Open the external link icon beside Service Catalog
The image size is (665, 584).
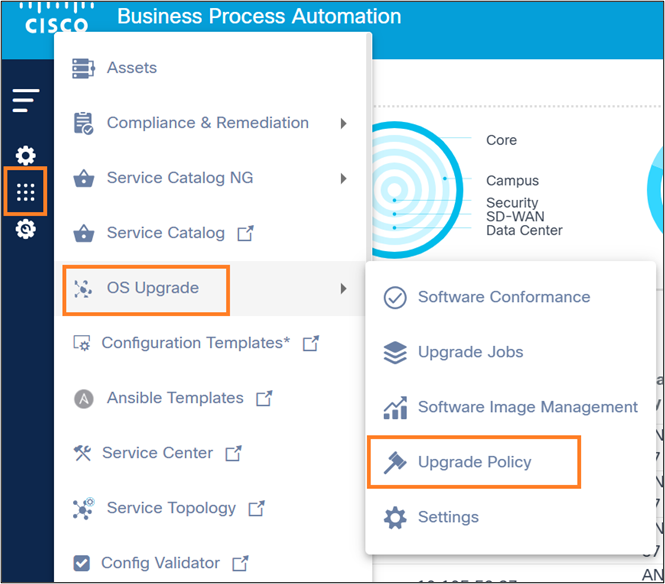tap(245, 233)
